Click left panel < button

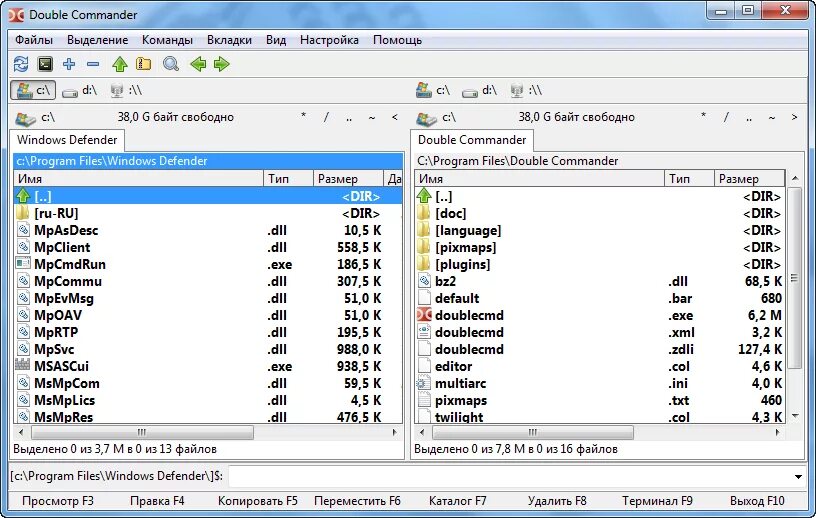tap(394, 117)
